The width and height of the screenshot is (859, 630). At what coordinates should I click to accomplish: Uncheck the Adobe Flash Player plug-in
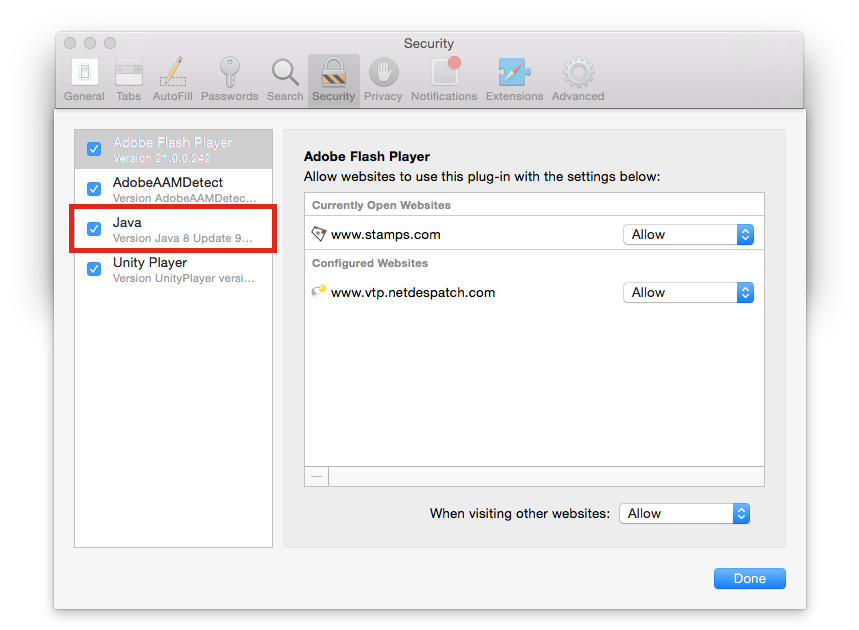click(94, 149)
